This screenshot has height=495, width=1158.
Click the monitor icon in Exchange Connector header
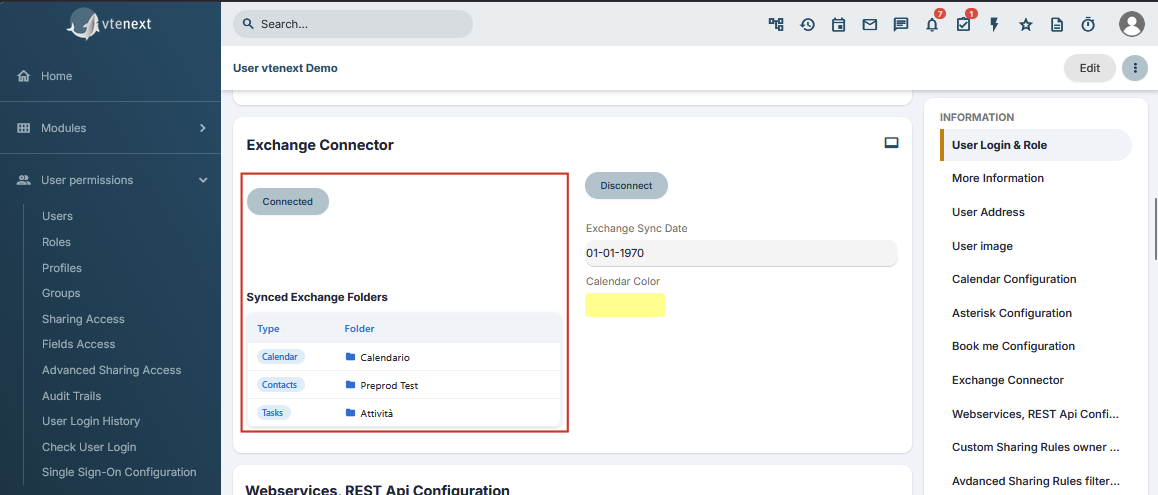(891, 143)
